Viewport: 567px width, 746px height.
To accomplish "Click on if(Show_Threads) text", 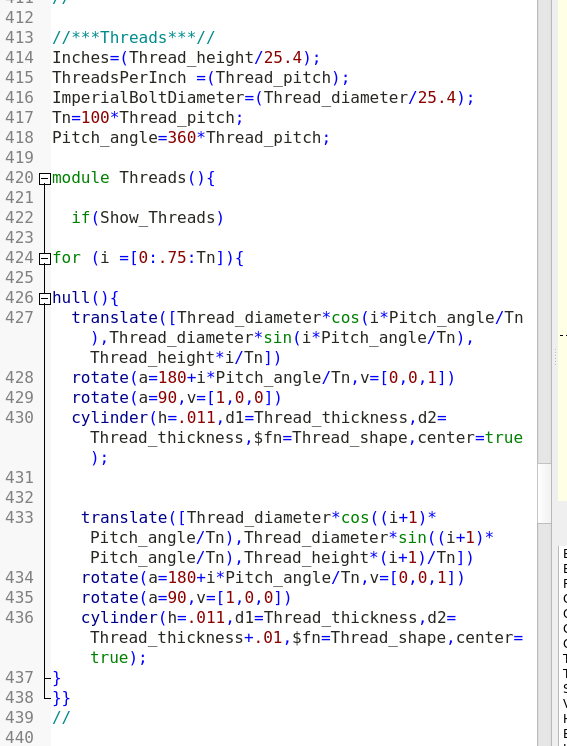I will pyautogui.click(x=147, y=217).
